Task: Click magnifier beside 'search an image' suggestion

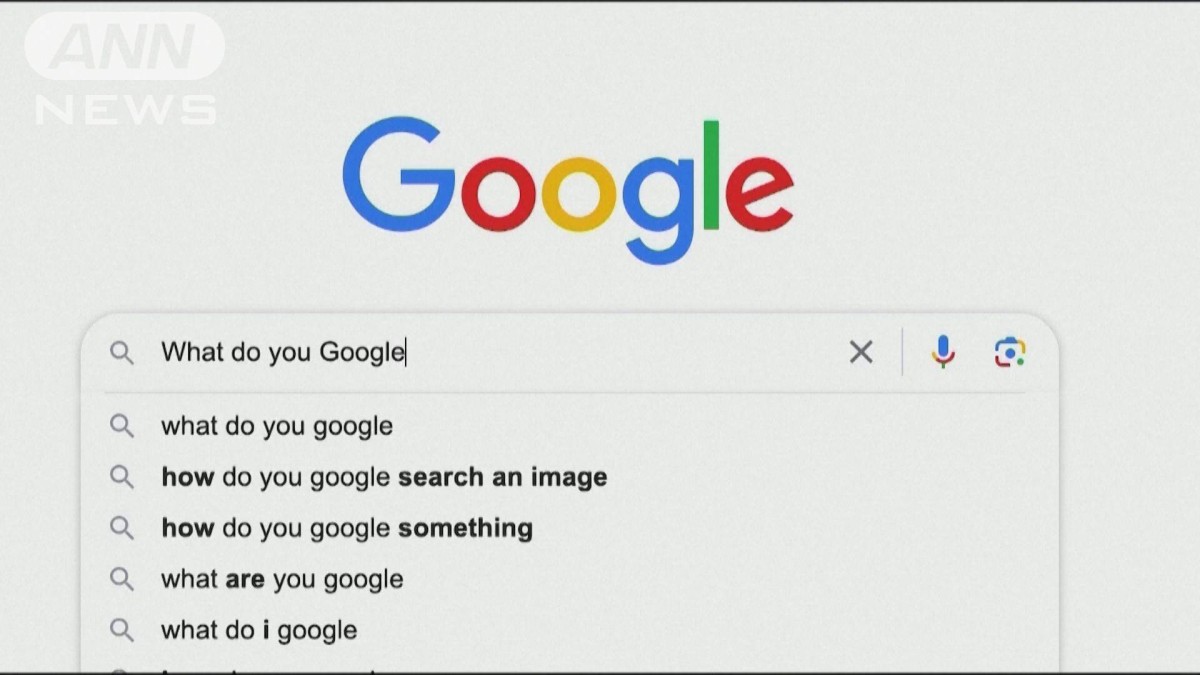Action: point(122,477)
